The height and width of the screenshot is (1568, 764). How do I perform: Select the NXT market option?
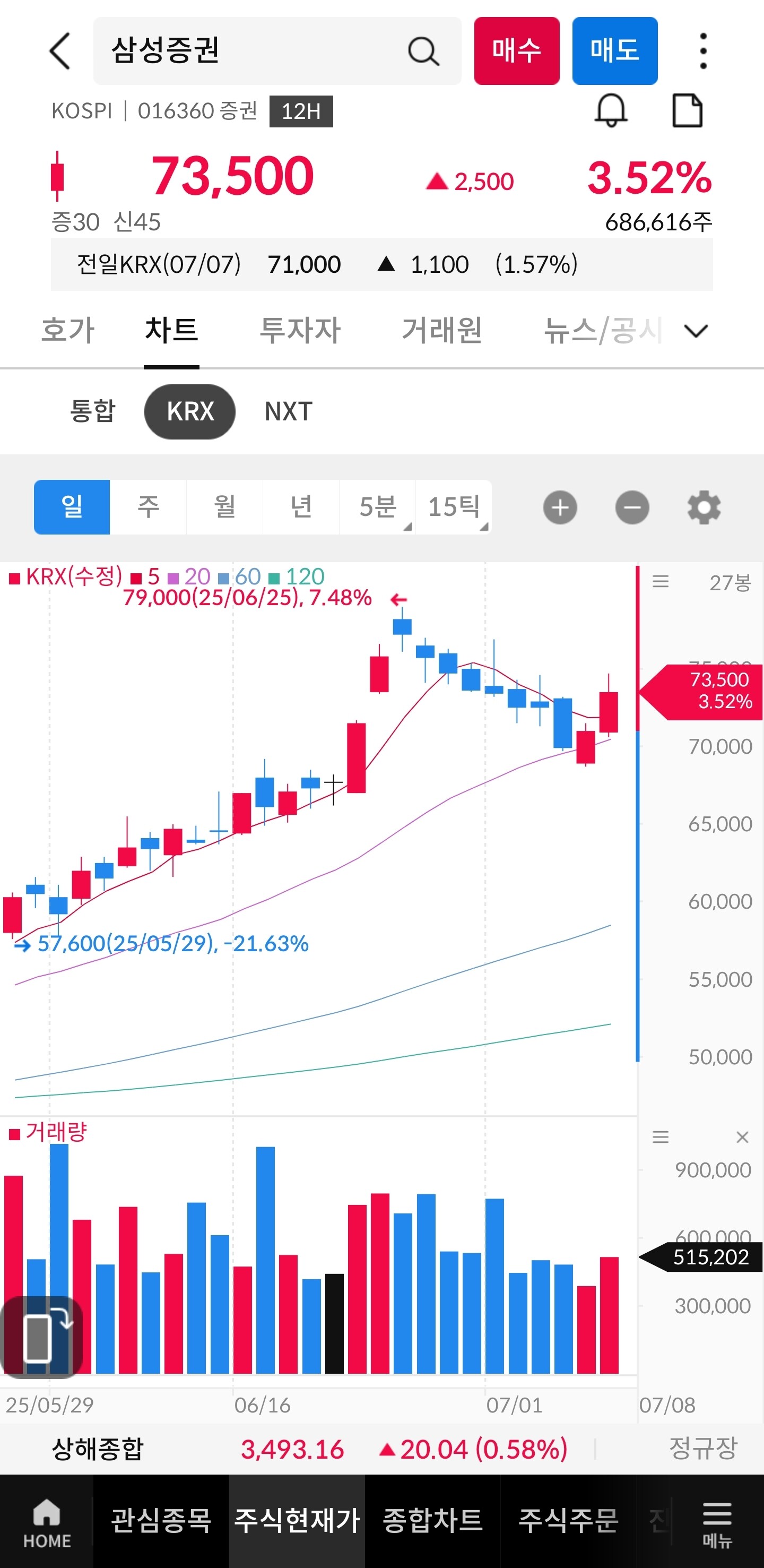click(x=288, y=411)
